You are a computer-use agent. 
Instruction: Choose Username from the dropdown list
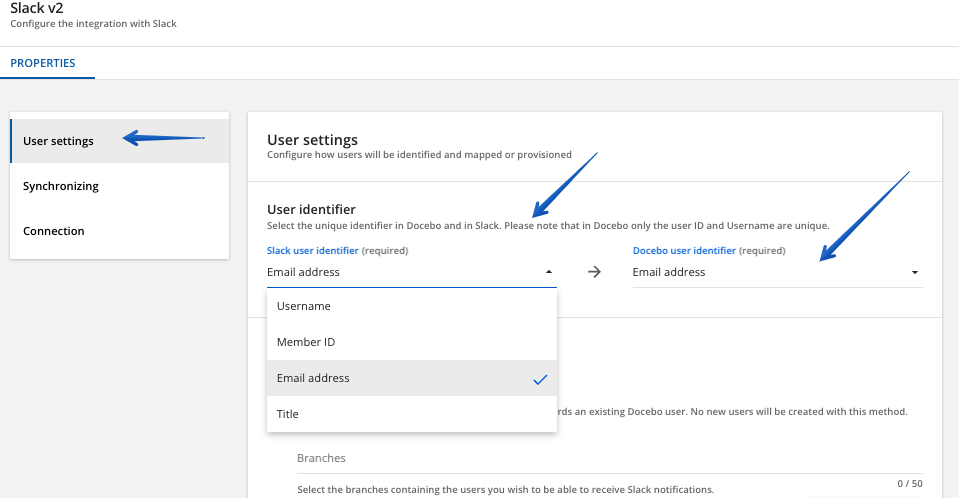(x=412, y=306)
